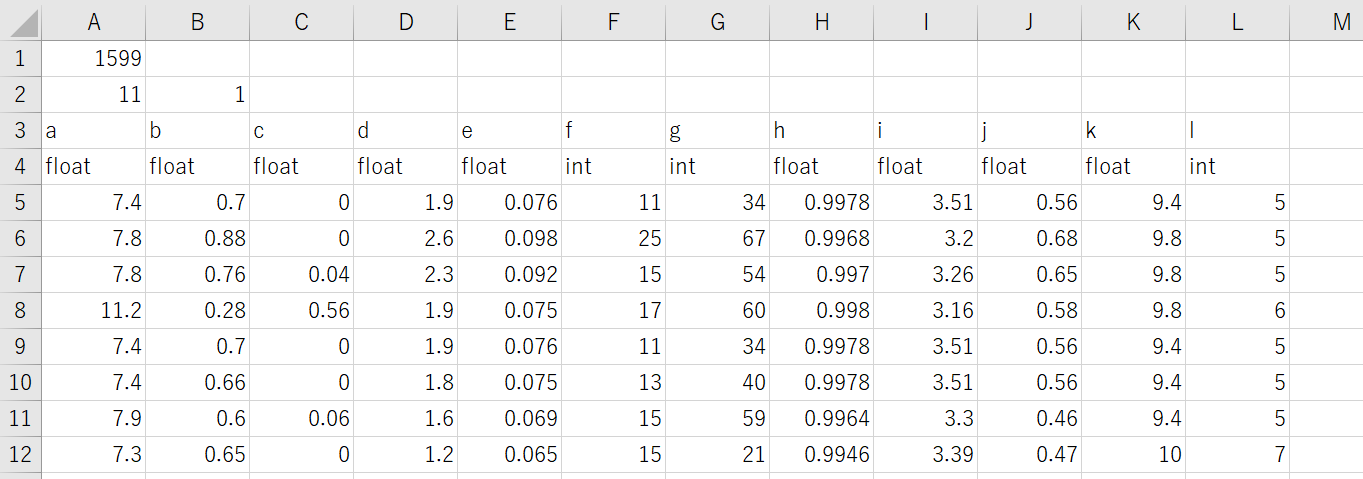Select cell I11 containing 3.3

(x=925, y=418)
